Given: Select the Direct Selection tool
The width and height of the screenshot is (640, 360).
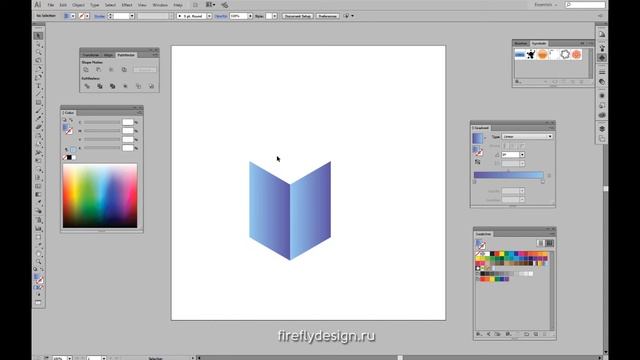Looking at the screenshot, I should click(38, 44).
